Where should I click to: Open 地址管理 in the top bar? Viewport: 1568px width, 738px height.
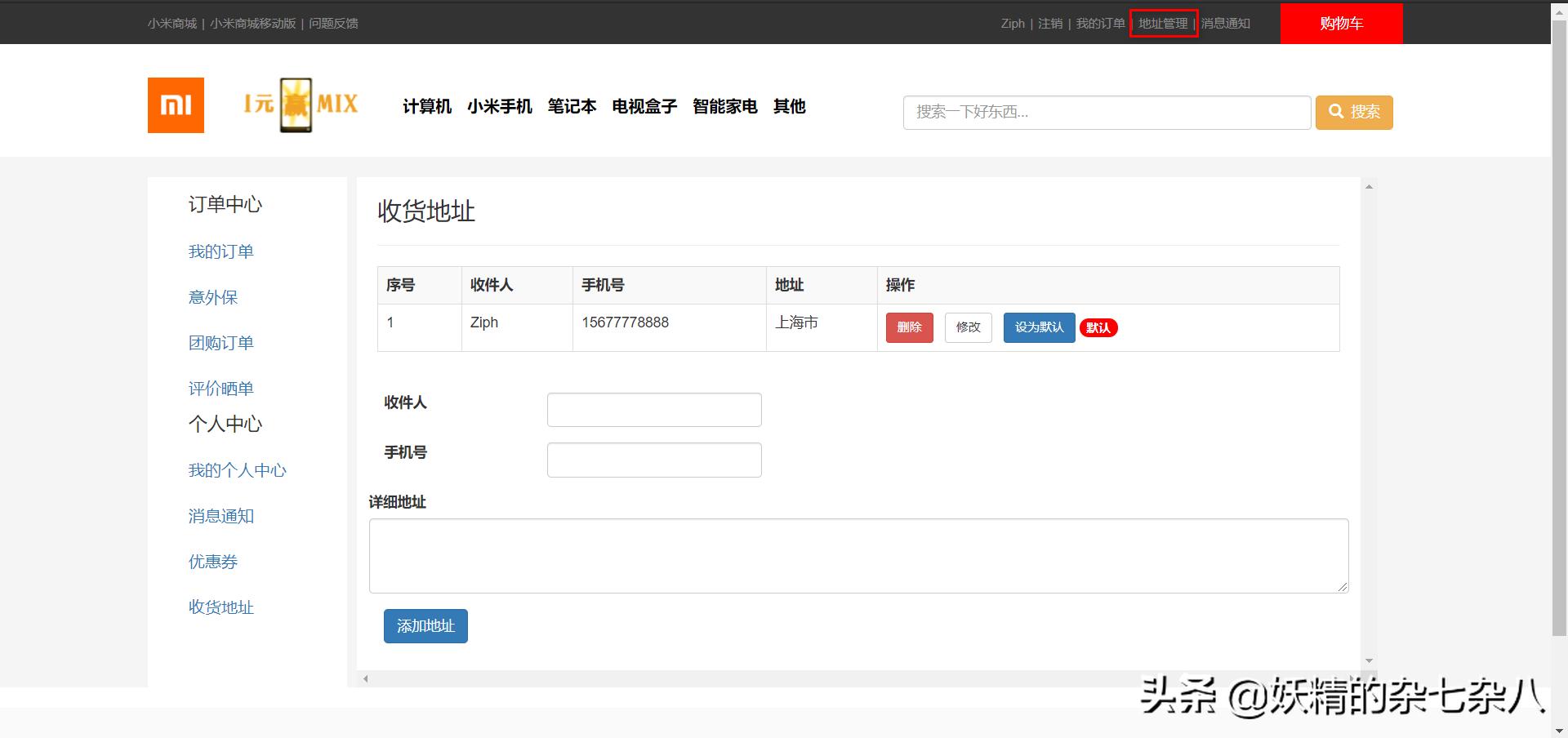[x=1163, y=23]
